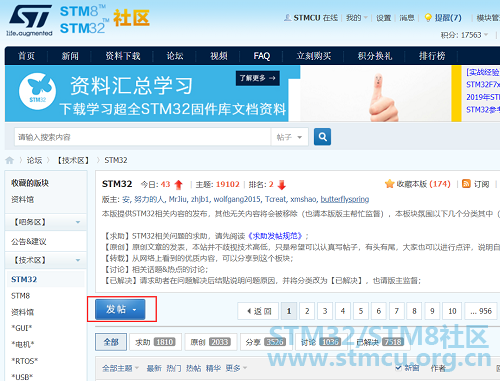Open FAQ in the navigation bar
Image resolution: width=500 pixels, height=381 pixels.
click(262, 56)
